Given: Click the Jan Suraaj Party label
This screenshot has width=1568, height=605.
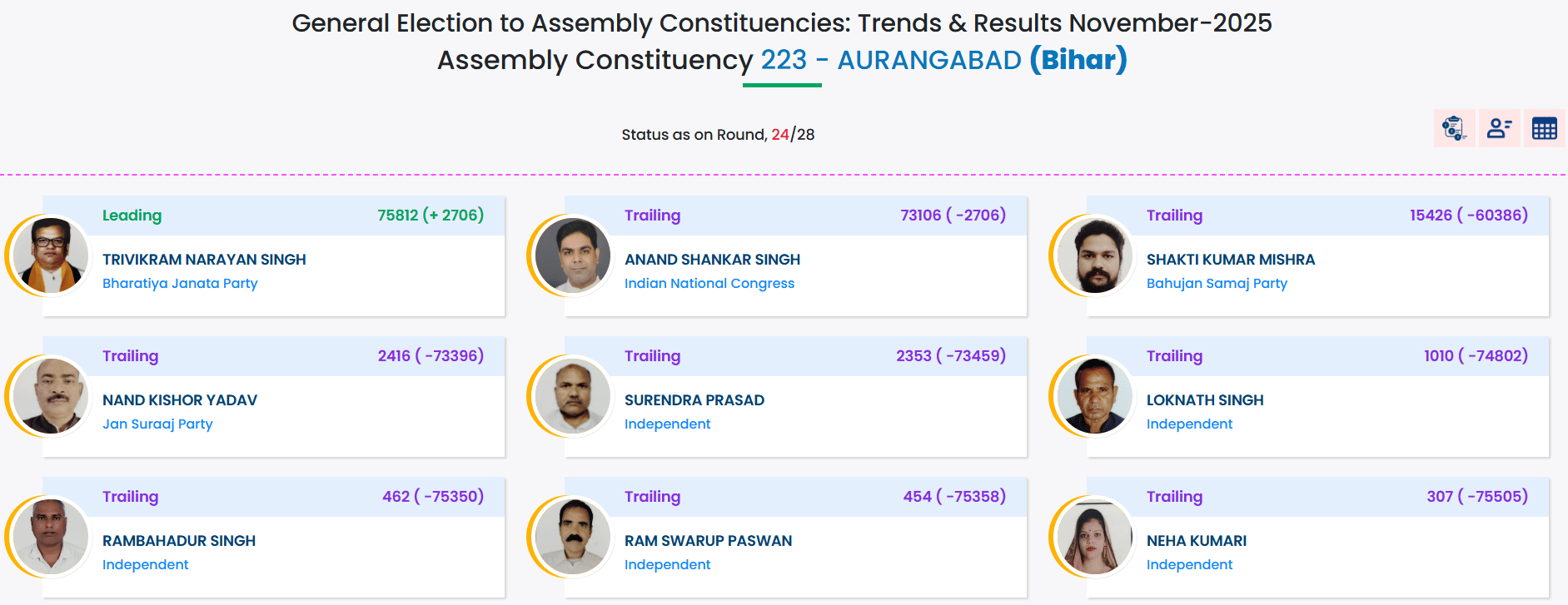Looking at the screenshot, I should click(157, 424).
